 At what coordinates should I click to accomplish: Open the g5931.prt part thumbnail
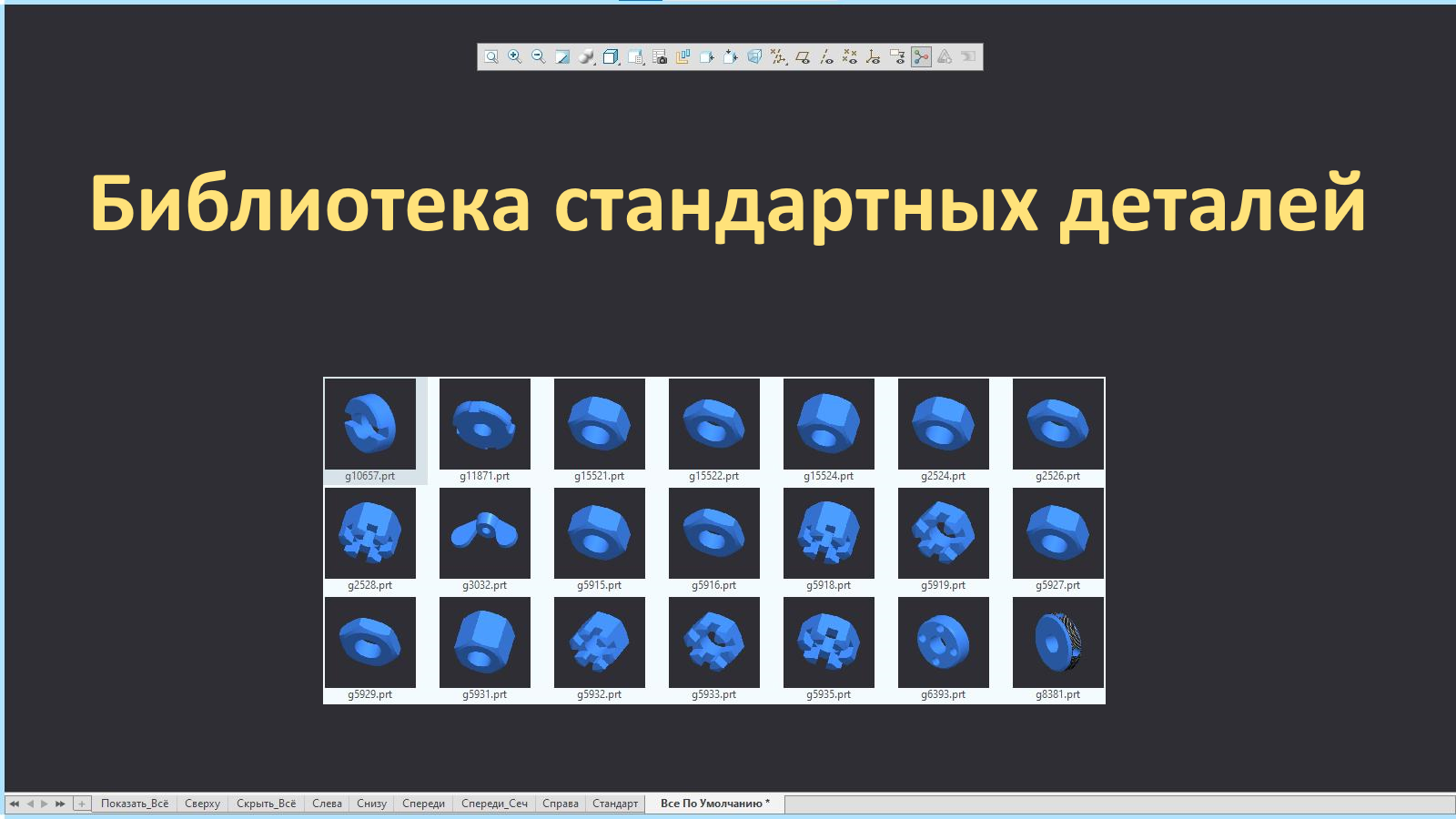coord(485,642)
